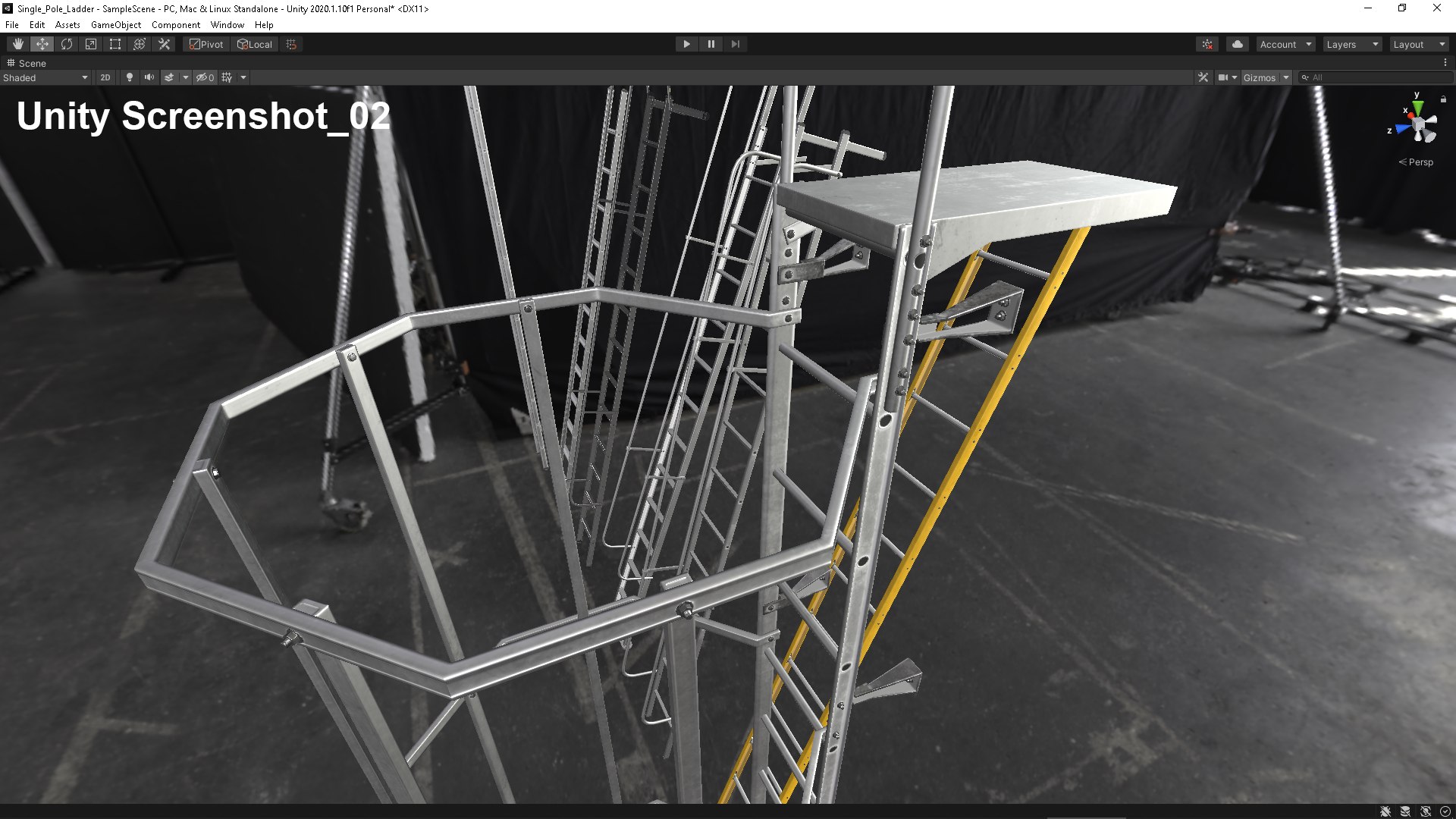This screenshot has height=819, width=1456.
Task: Toggle Local/Global handle rotation
Action: coord(255,44)
